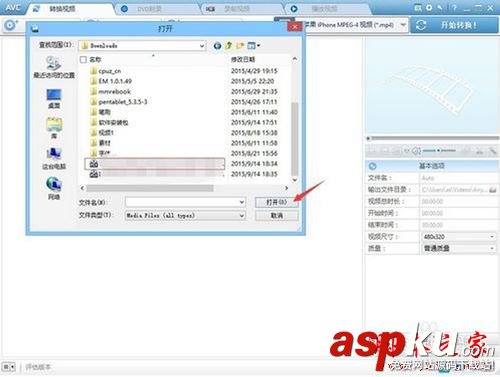Switch to the play video tab

(x=328, y=9)
